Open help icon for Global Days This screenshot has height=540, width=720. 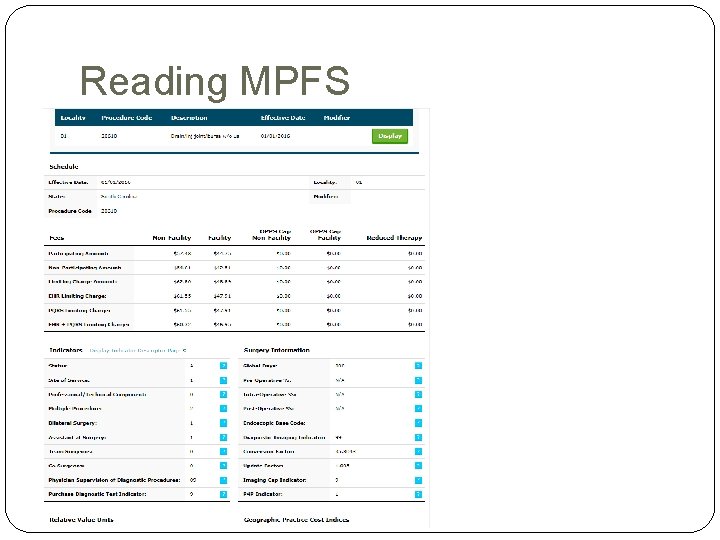[x=418, y=366]
